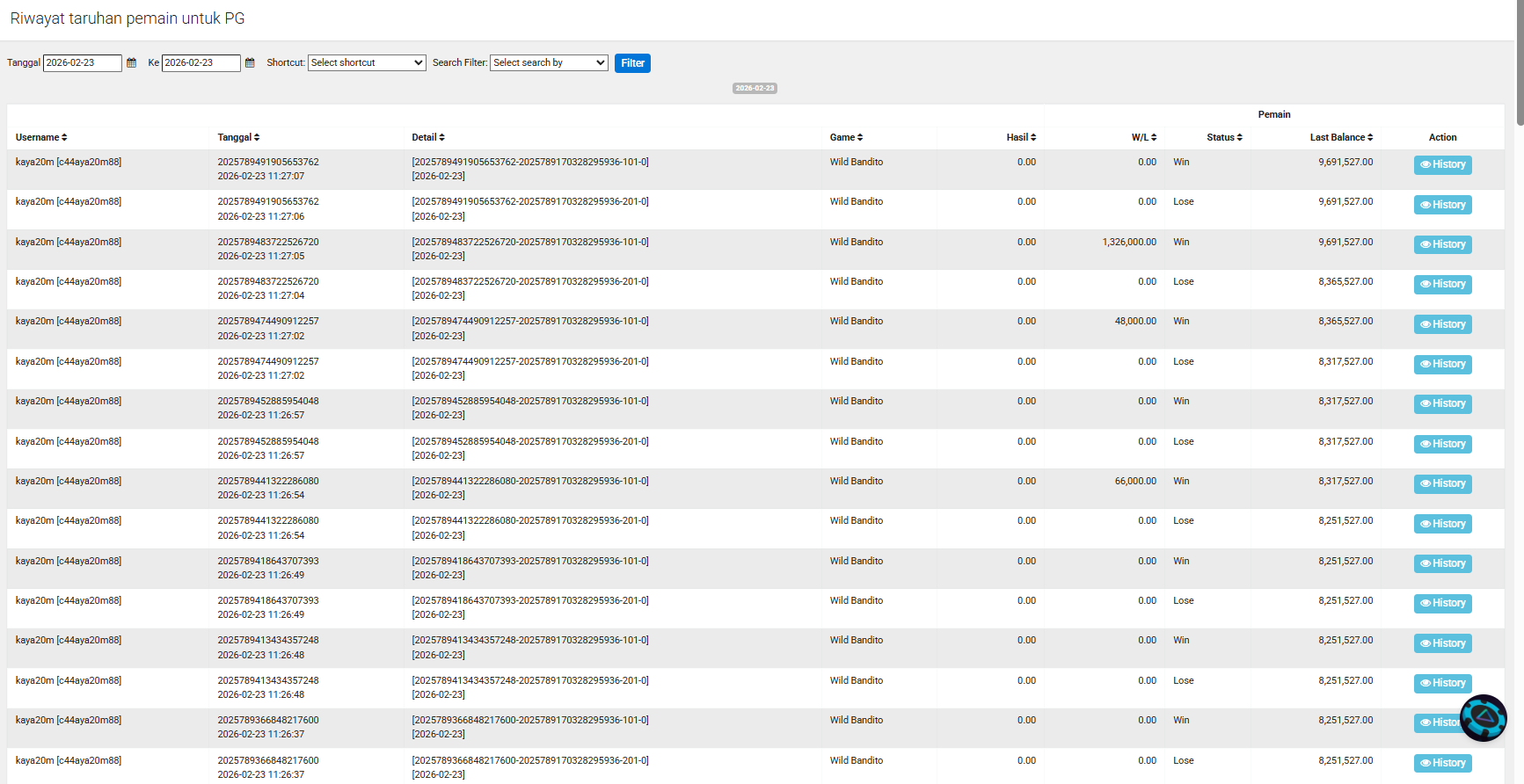Select Wild Bandito in the 11:27:05 row
Screen dimensions: 1524x784
point(857,243)
